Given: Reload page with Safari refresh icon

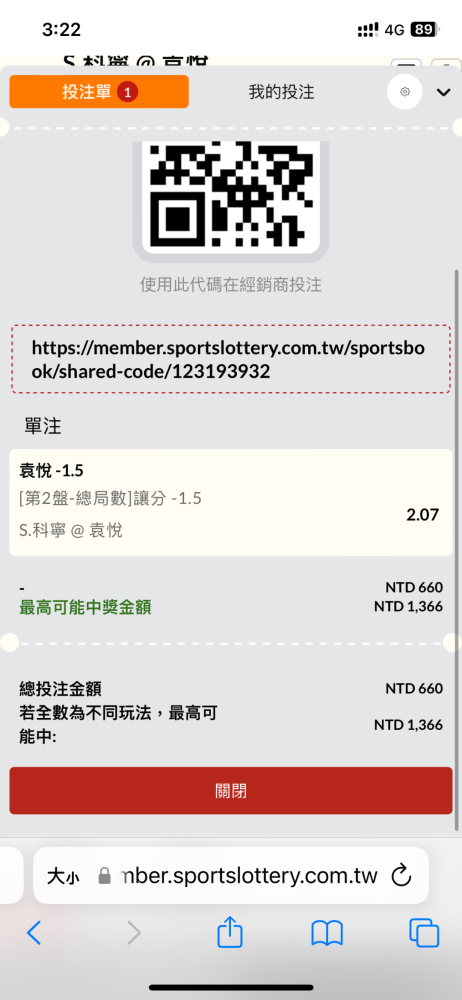Looking at the screenshot, I should (401, 875).
